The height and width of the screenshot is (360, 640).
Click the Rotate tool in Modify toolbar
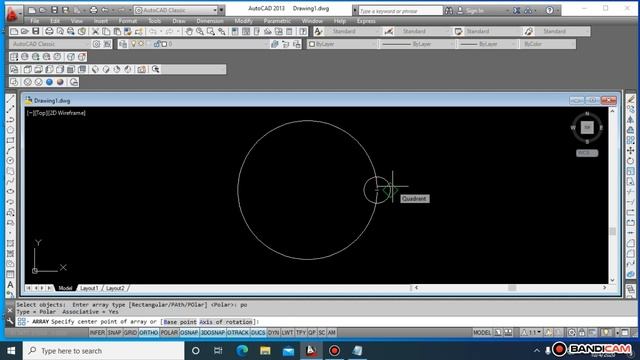point(631,161)
